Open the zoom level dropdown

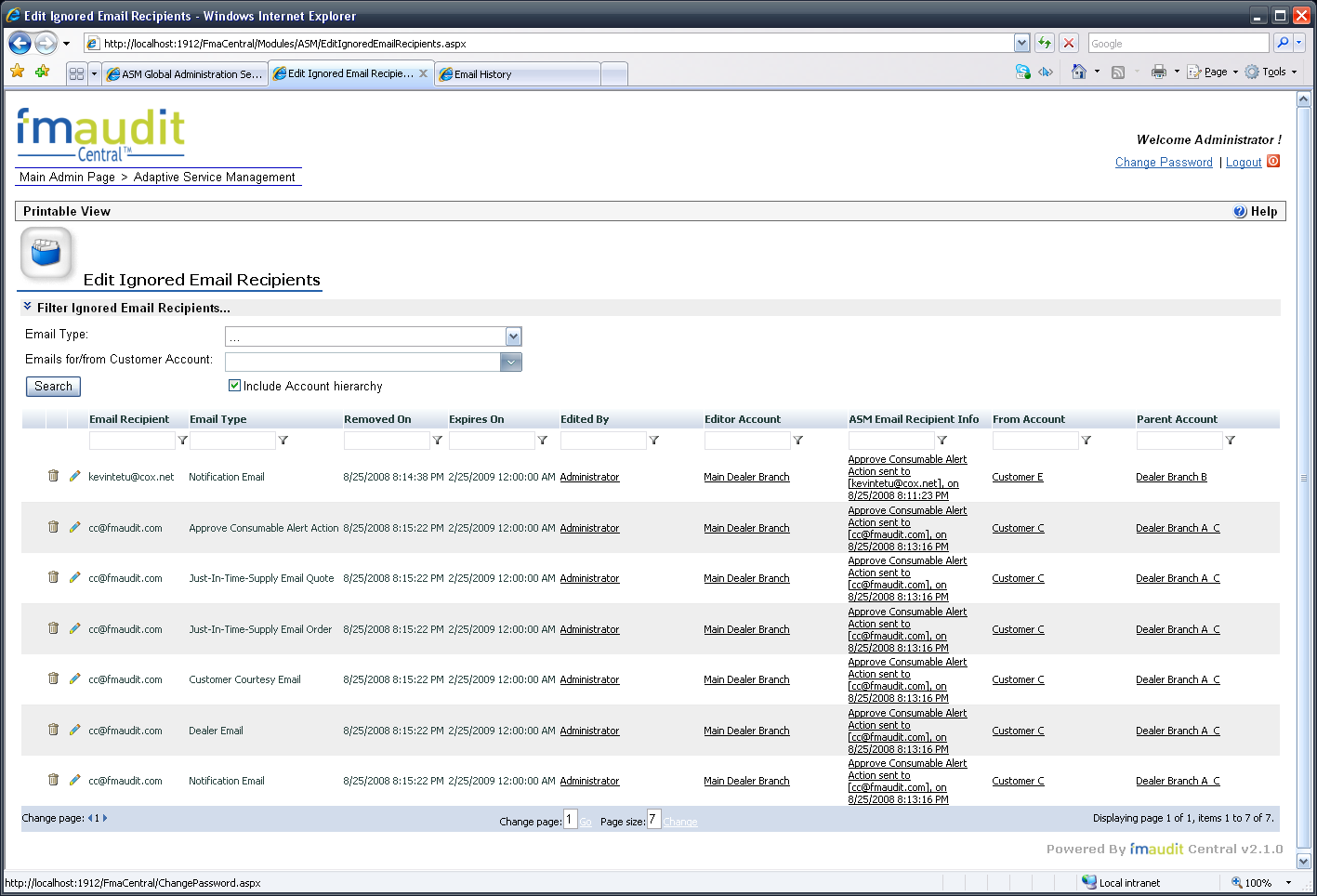(1288, 882)
